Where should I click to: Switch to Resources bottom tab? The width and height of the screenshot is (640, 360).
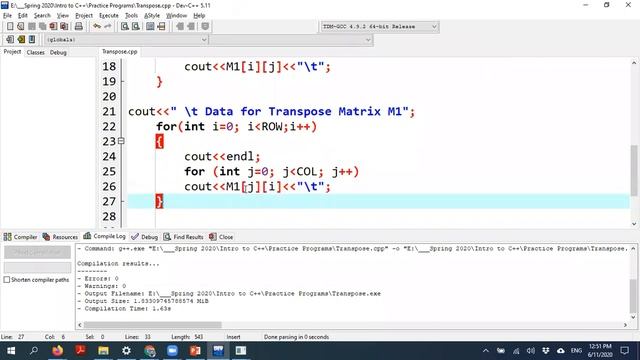[60, 237]
